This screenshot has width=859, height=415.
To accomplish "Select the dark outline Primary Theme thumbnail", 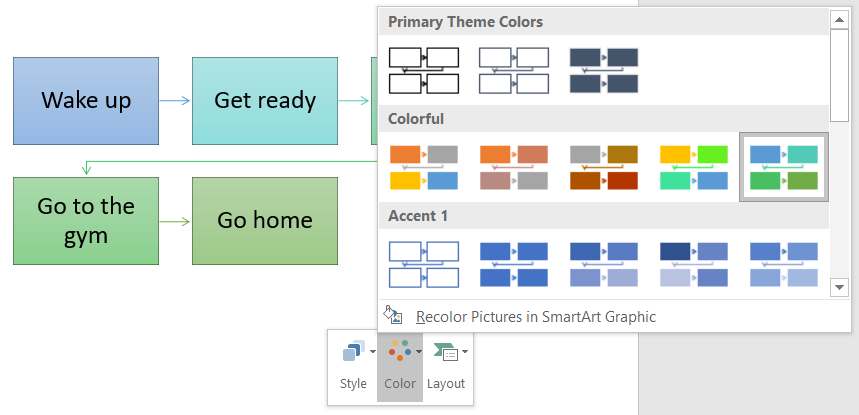I will coord(424,70).
